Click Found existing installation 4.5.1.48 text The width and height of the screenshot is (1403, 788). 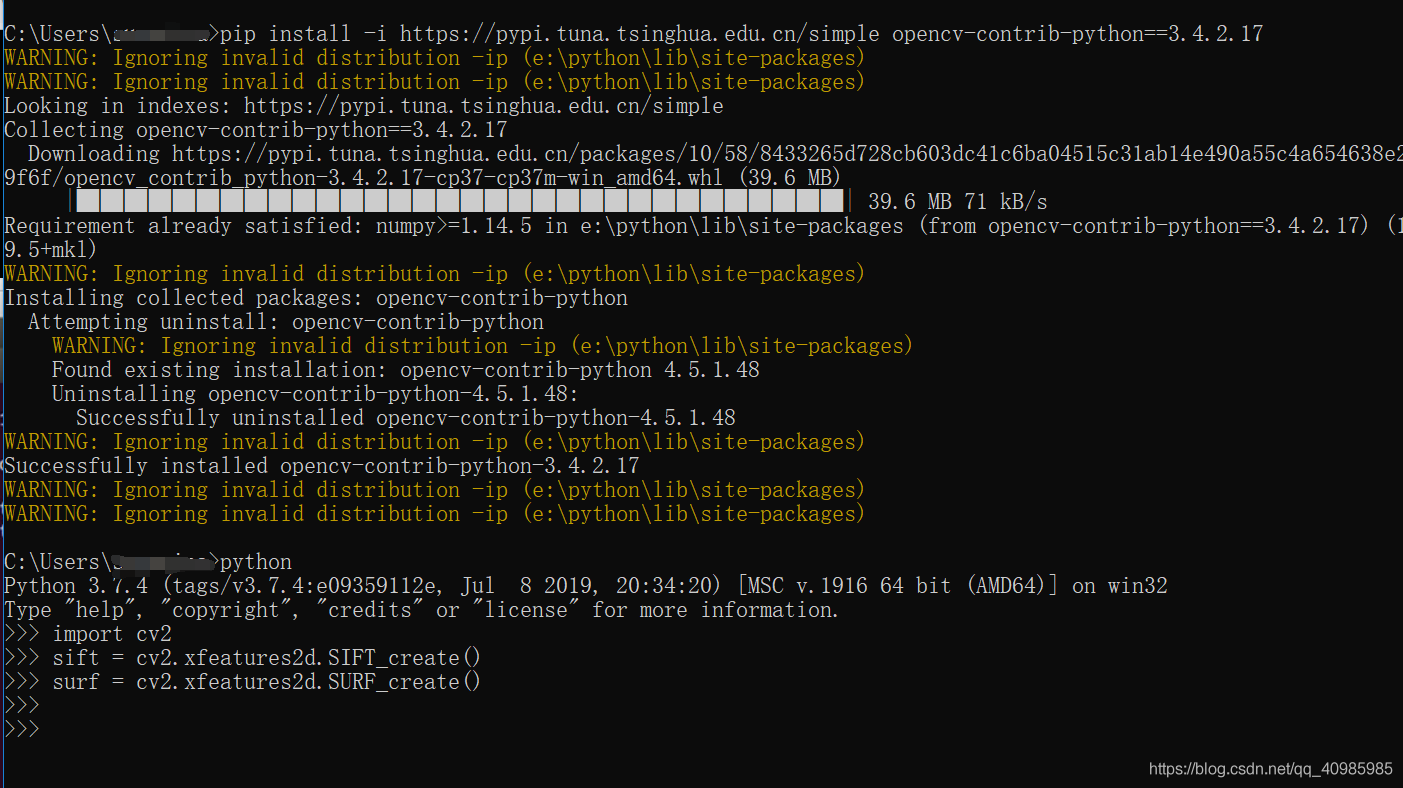tap(406, 369)
